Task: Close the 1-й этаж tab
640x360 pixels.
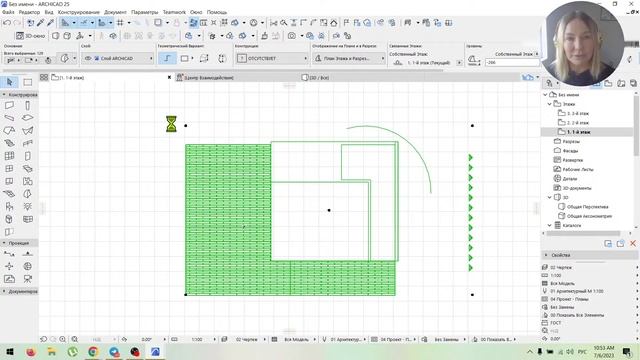Action: click(x=169, y=77)
